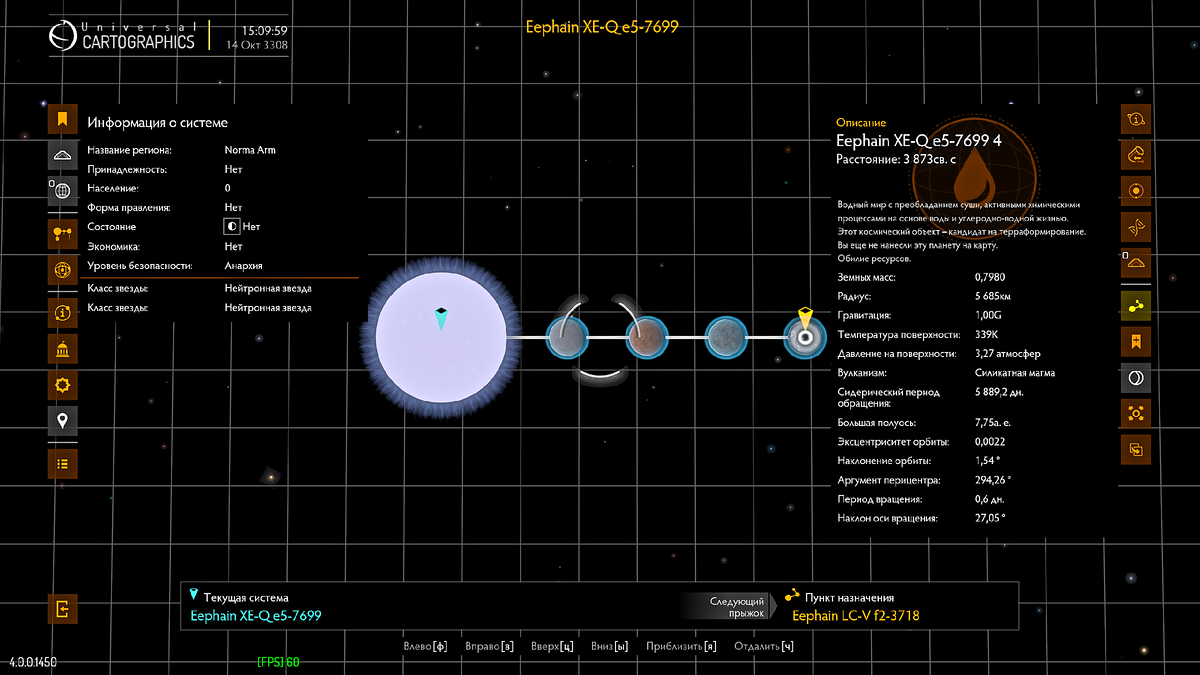Click the Аргумент перицентра value 294,26°
The width and height of the screenshot is (1200, 675).
[x=993, y=480]
